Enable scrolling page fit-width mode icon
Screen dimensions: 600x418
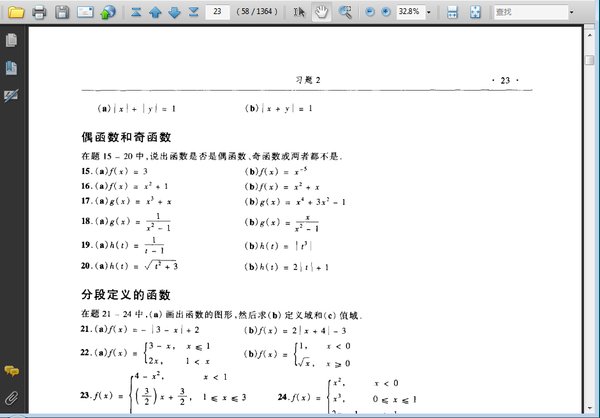pos(452,12)
